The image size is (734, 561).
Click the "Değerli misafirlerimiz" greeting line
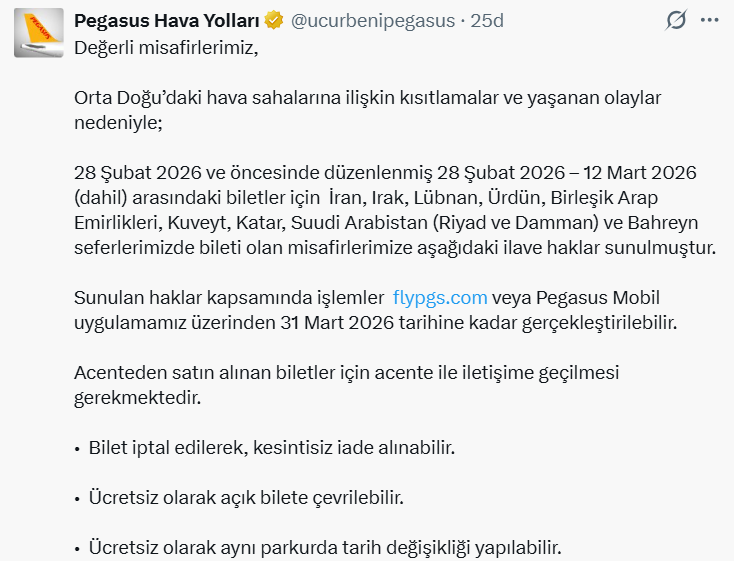(166, 48)
